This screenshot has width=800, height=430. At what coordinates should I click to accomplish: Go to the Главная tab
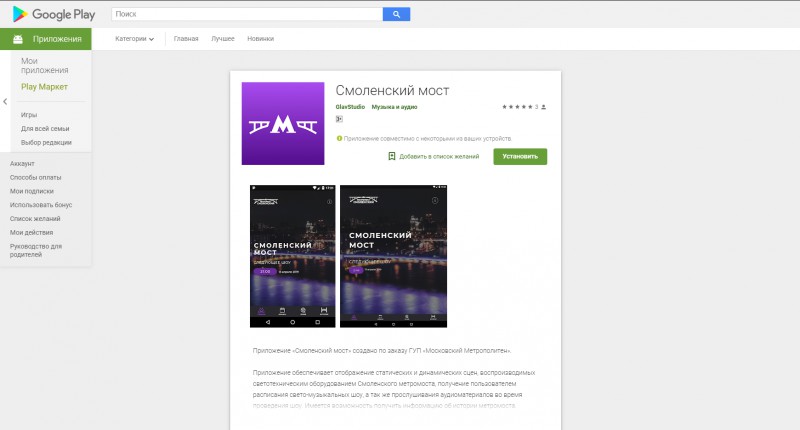186,39
